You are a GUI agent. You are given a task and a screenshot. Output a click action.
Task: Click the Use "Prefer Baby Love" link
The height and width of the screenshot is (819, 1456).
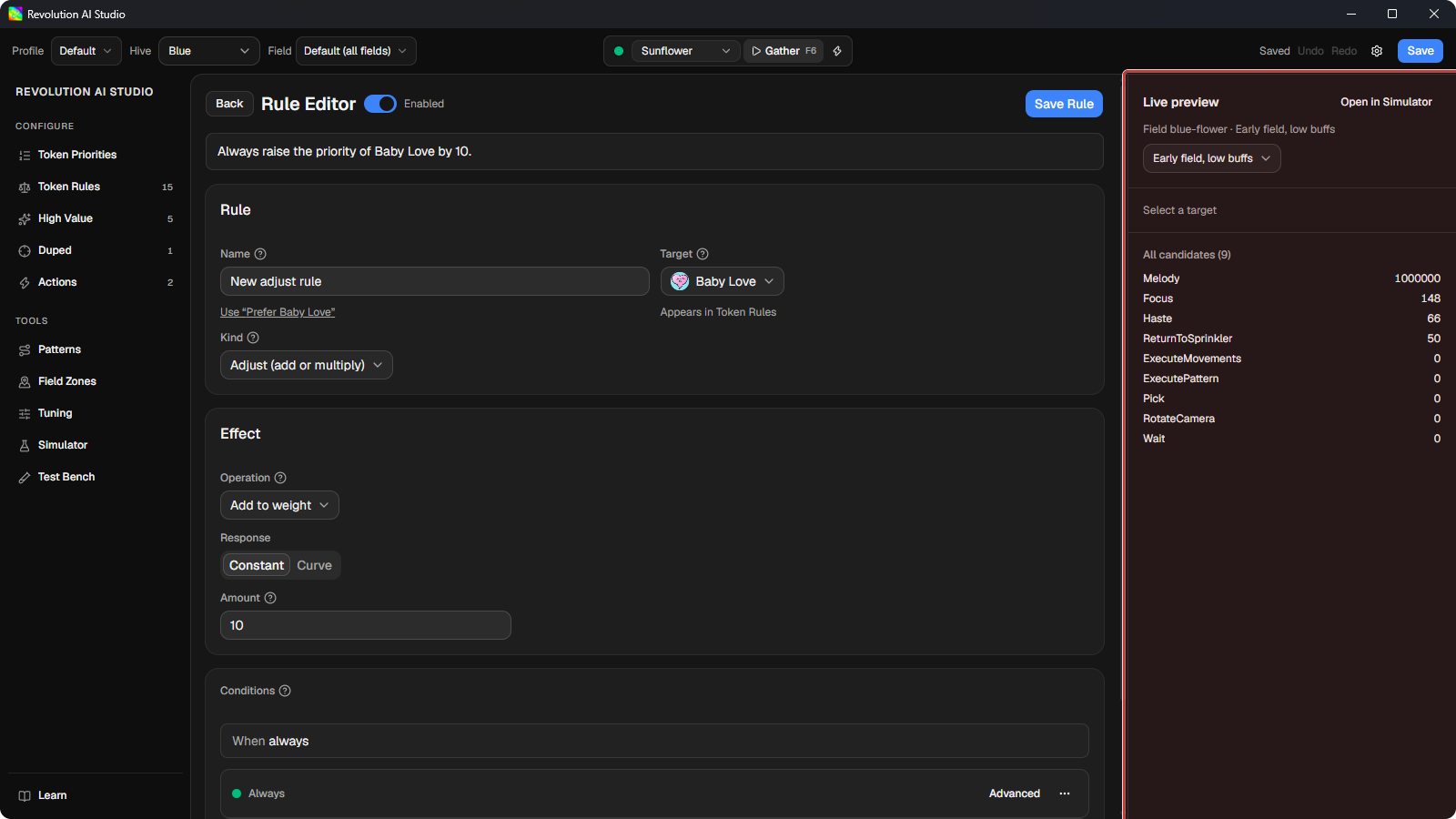pyautogui.click(x=278, y=312)
